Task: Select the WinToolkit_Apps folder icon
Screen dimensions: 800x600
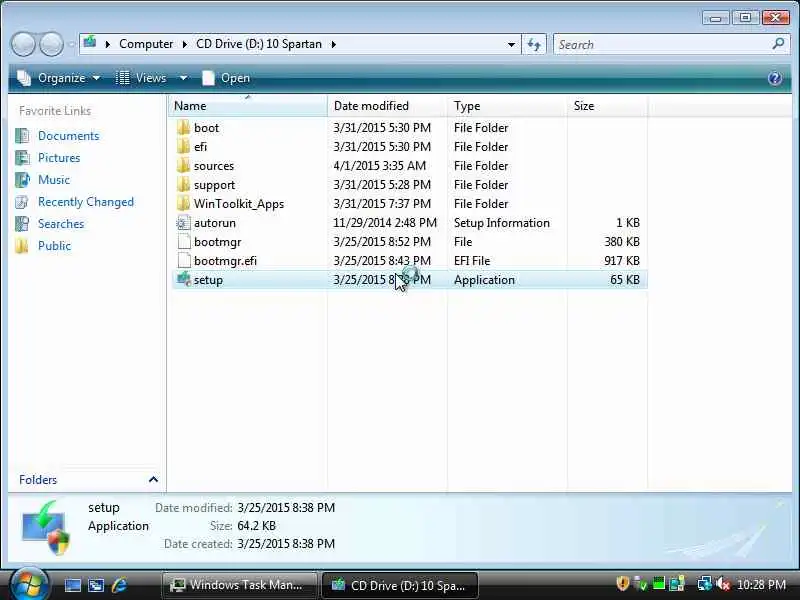Action: point(184,204)
